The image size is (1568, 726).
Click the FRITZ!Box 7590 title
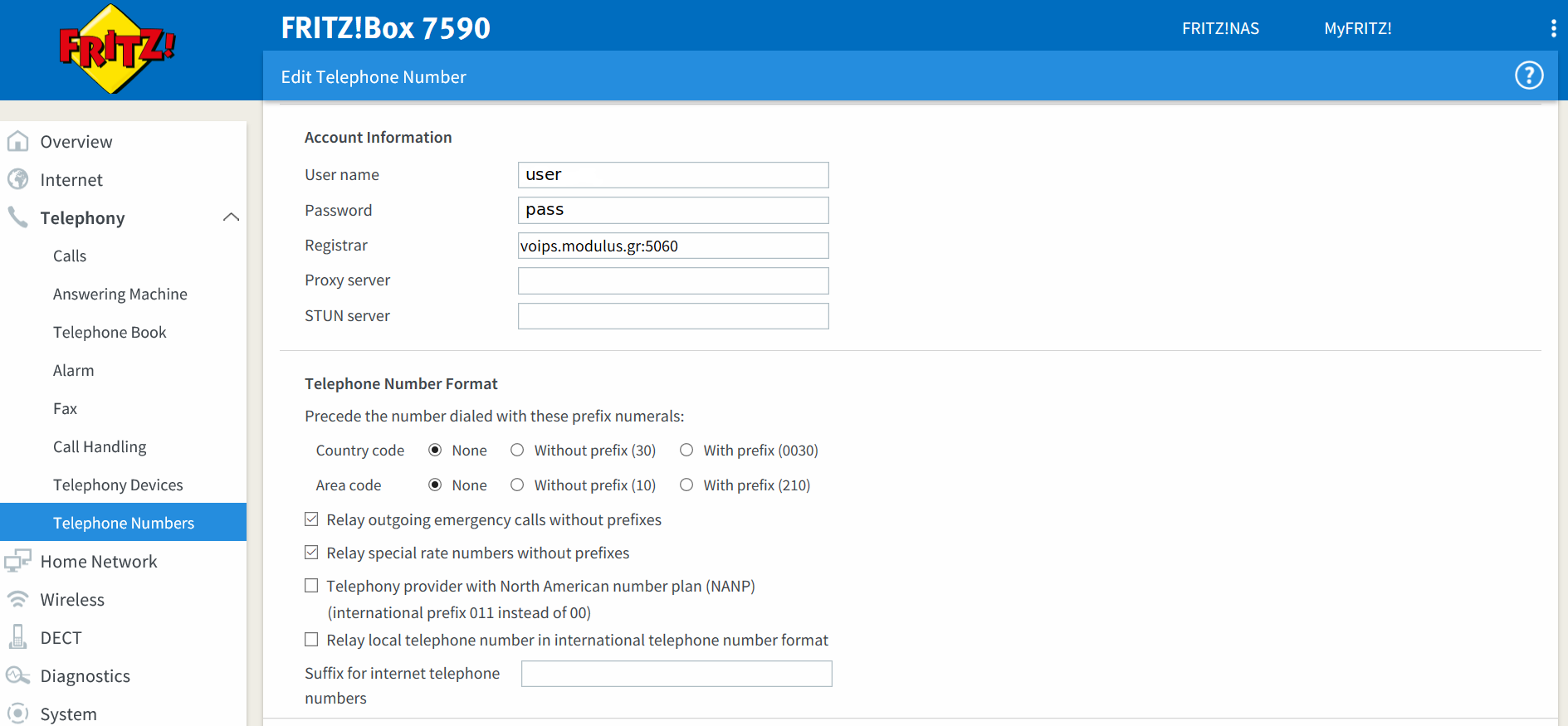coord(386,28)
